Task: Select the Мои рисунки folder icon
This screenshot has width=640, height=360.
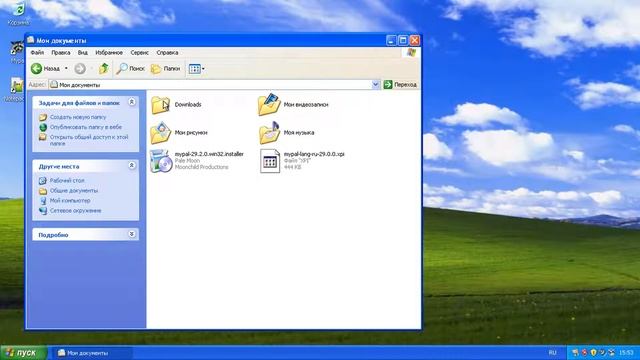Action: (160, 133)
